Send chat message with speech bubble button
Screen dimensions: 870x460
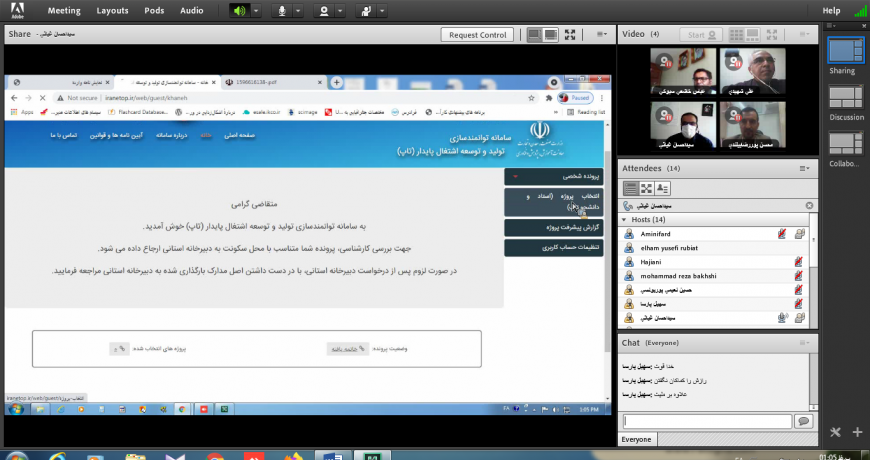pos(803,422)
